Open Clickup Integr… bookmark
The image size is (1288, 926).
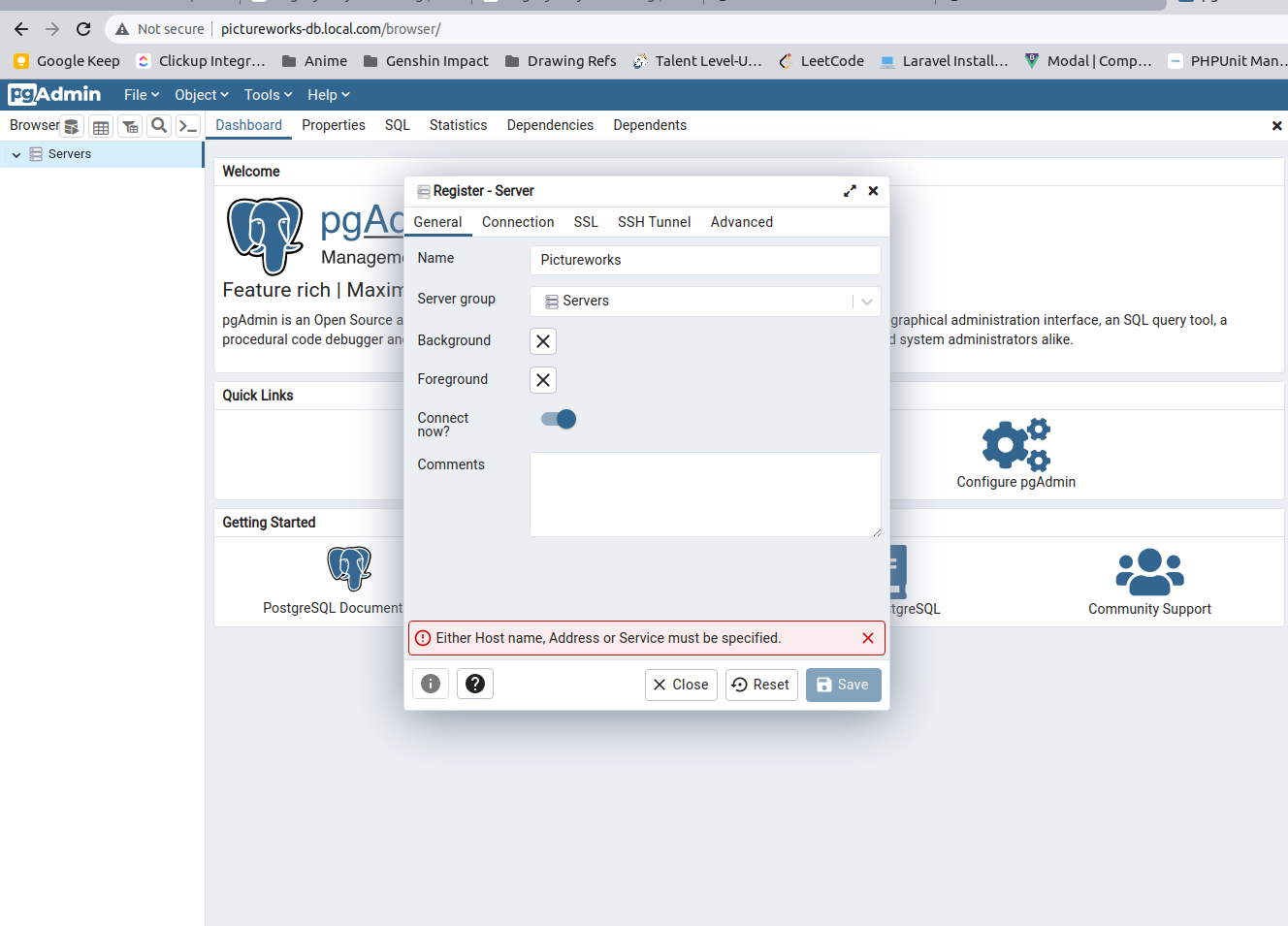201,61
